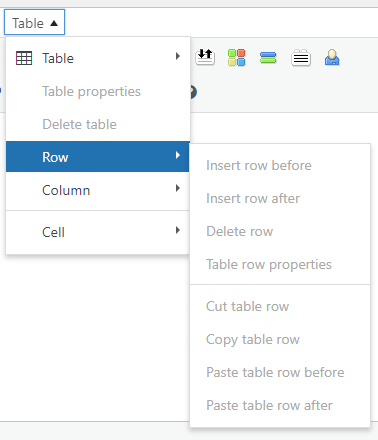
Task: Open the Cell submenu
Action: [98, 232]
